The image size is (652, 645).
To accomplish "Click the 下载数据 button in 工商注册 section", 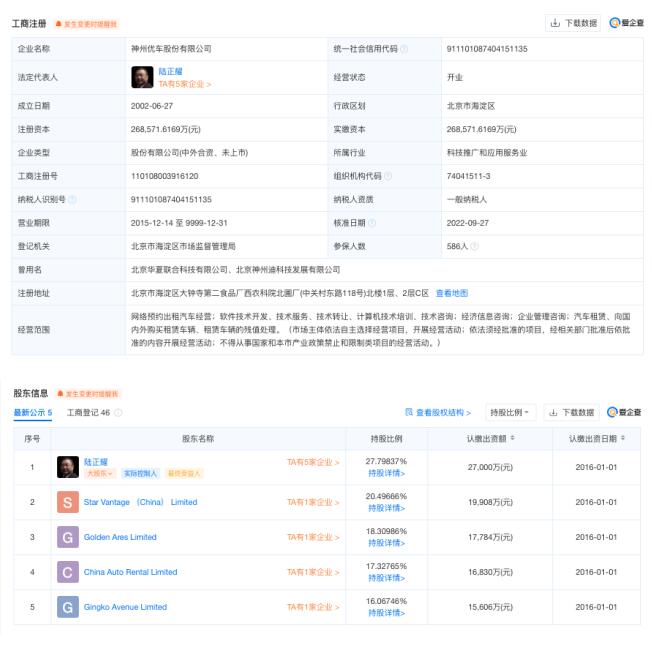I will point(573,23).
